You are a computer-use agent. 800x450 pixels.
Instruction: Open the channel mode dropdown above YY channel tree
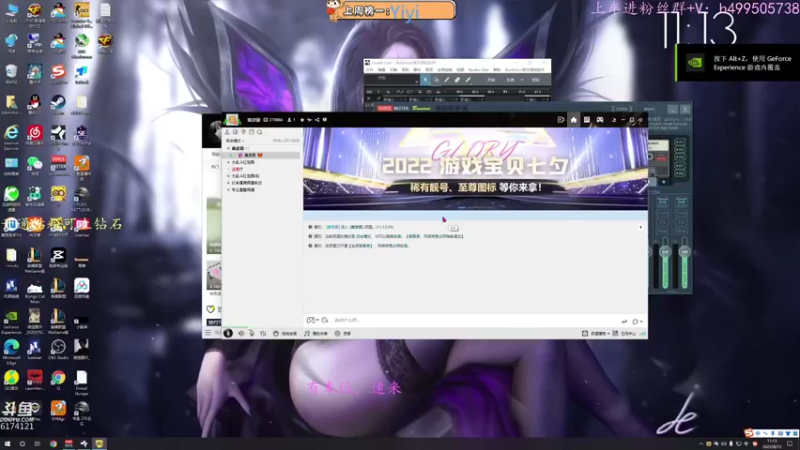pos(235,141)
